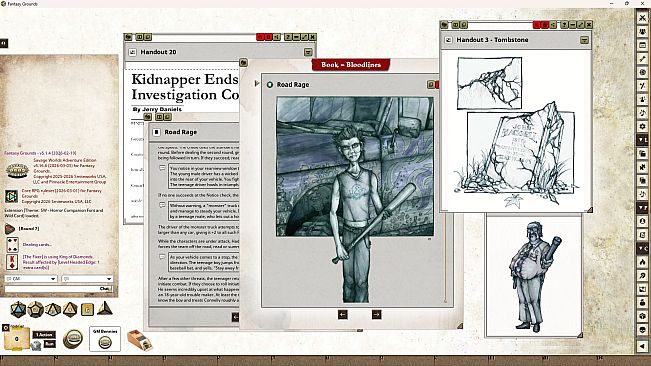
Task: Click the Handout 20 record type icon
Action: point(132,52)
